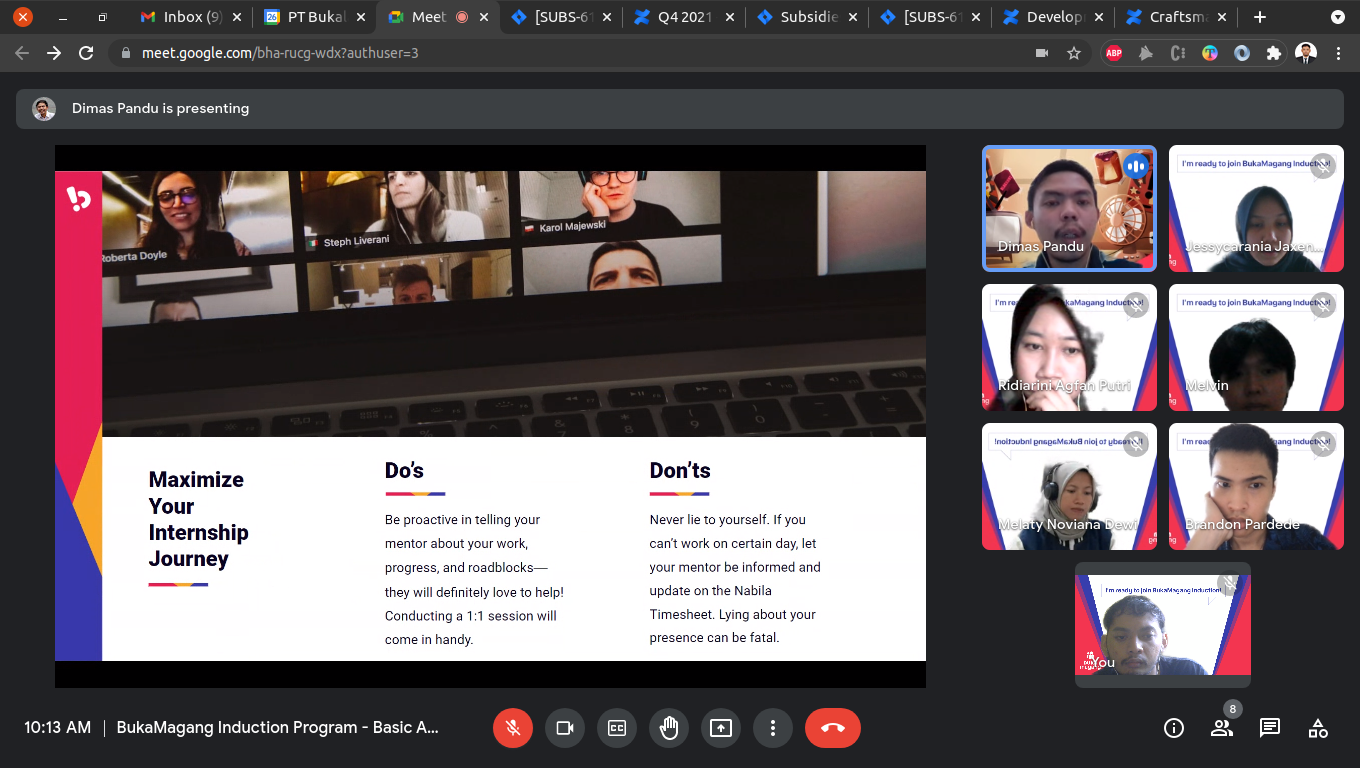Toggle the camera button
The height and width of the screenshot is (768, 1360).
click(565, 728)
